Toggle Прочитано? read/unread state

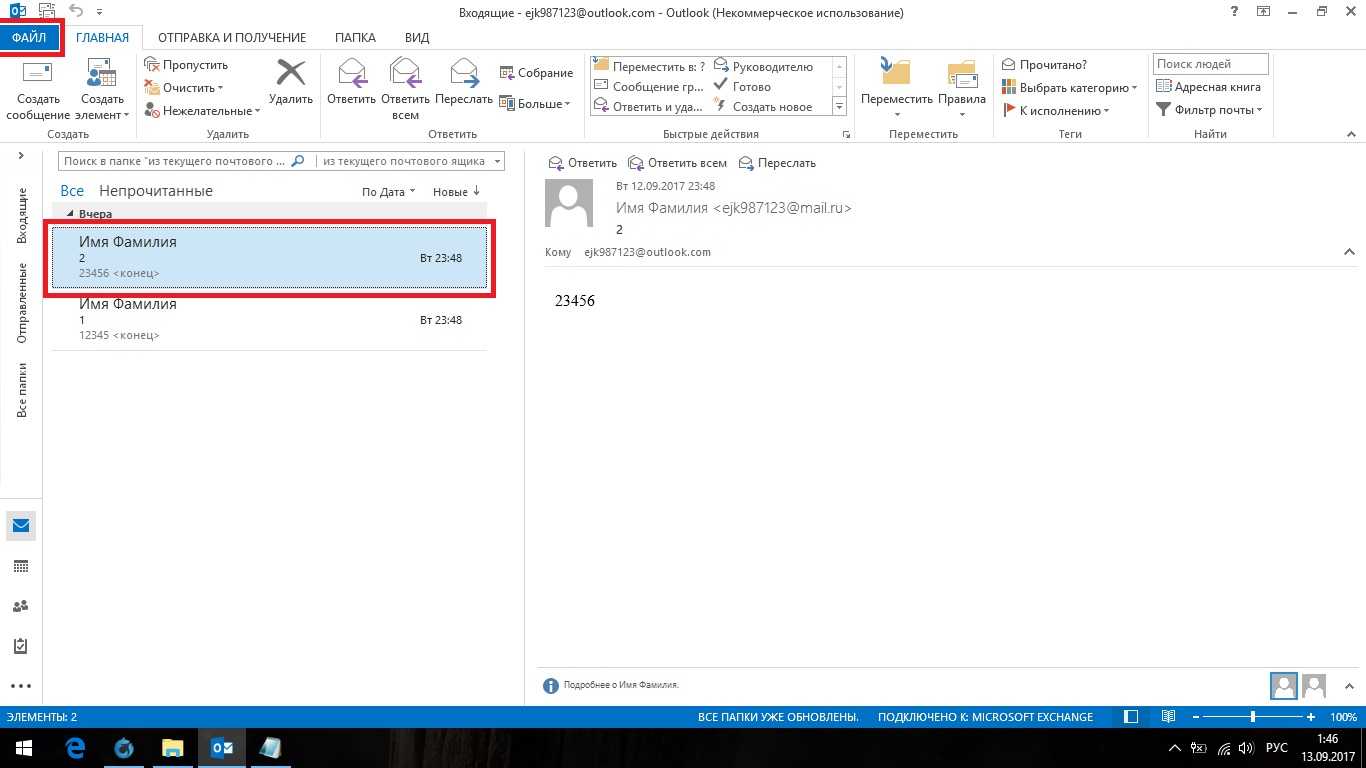(1044, 65)
